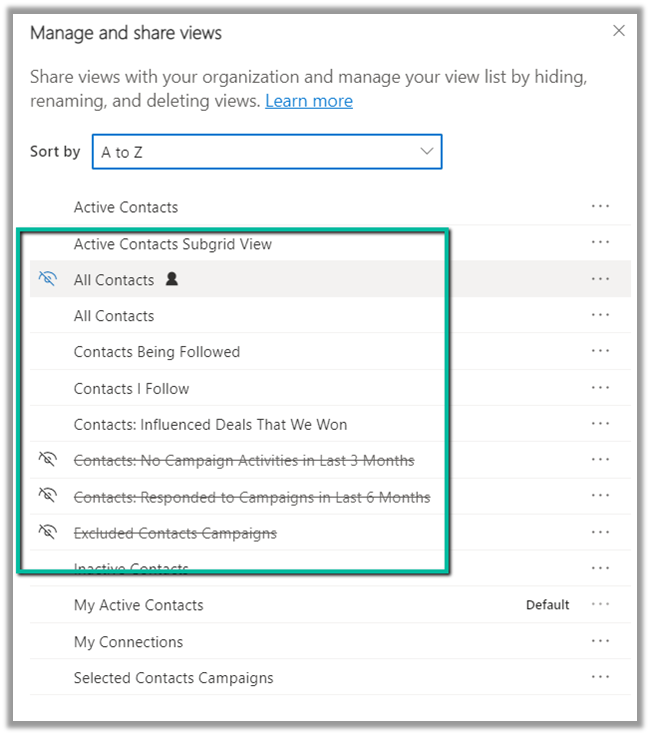Image resolution: width=650 pixels, height=735 pixels.
Task: Open the Learn more link
Action: click(309, 101)
